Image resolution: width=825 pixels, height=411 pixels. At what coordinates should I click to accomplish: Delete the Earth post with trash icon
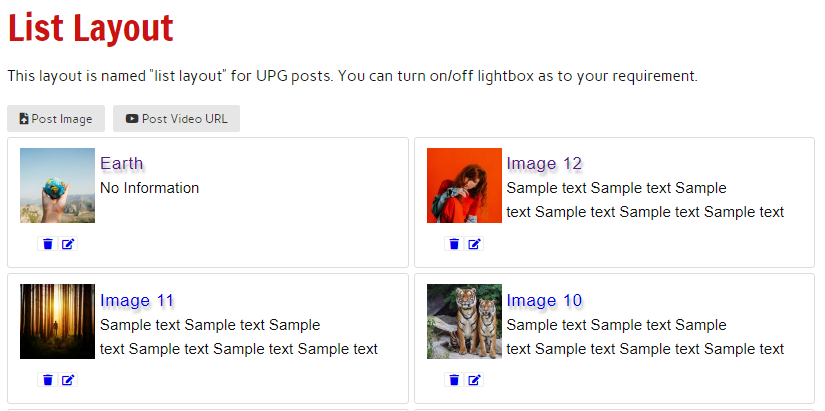click(x=47, y=244)
